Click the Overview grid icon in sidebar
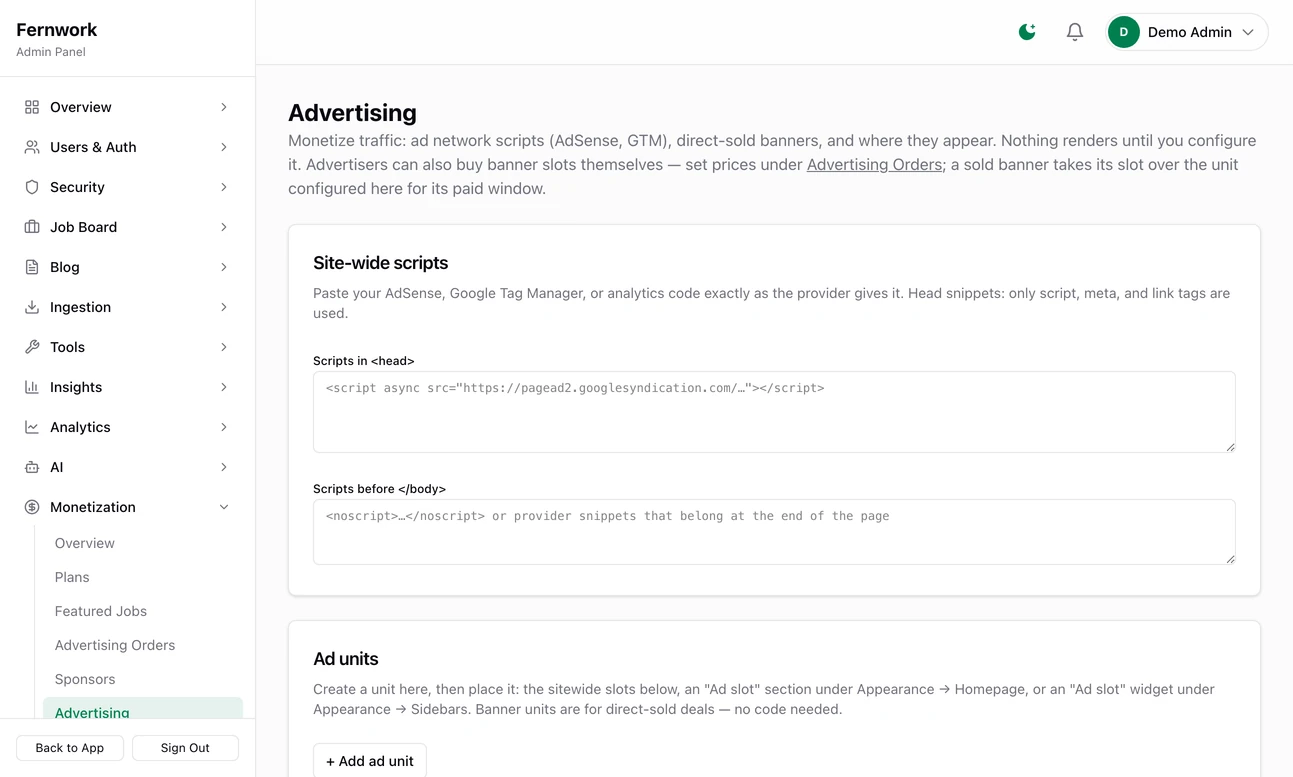This screenshot has height=777, width=1293. [32, 107]
